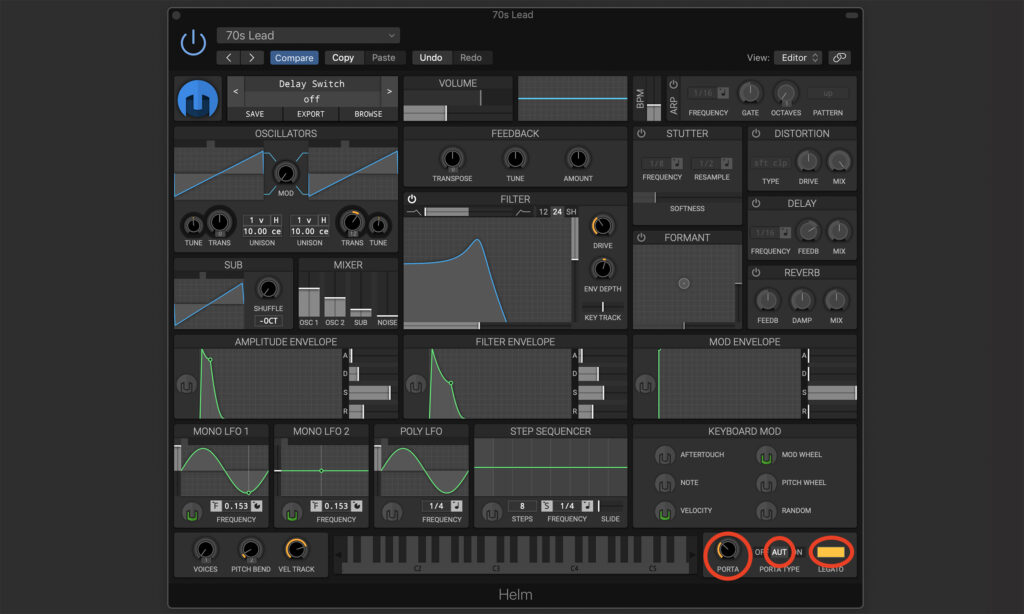Image resolution: width=1024 pixels, height=614 pixels.
Task: Click the EXPORT patch button
Action: click(311, 114)
